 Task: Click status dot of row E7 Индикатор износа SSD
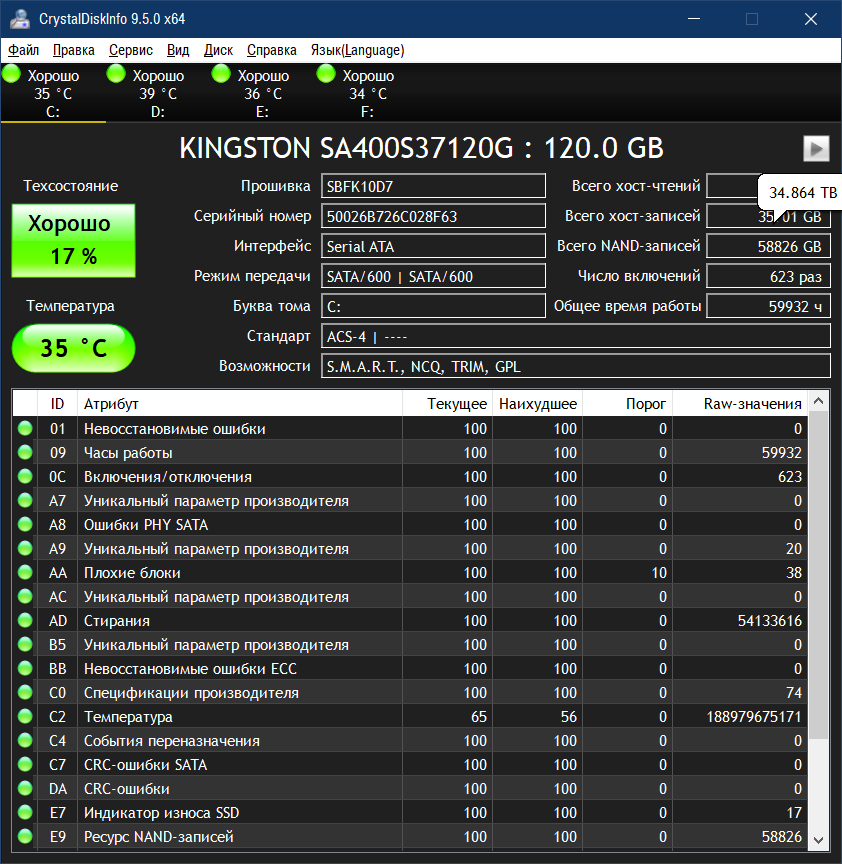click(x=25, y=812)
